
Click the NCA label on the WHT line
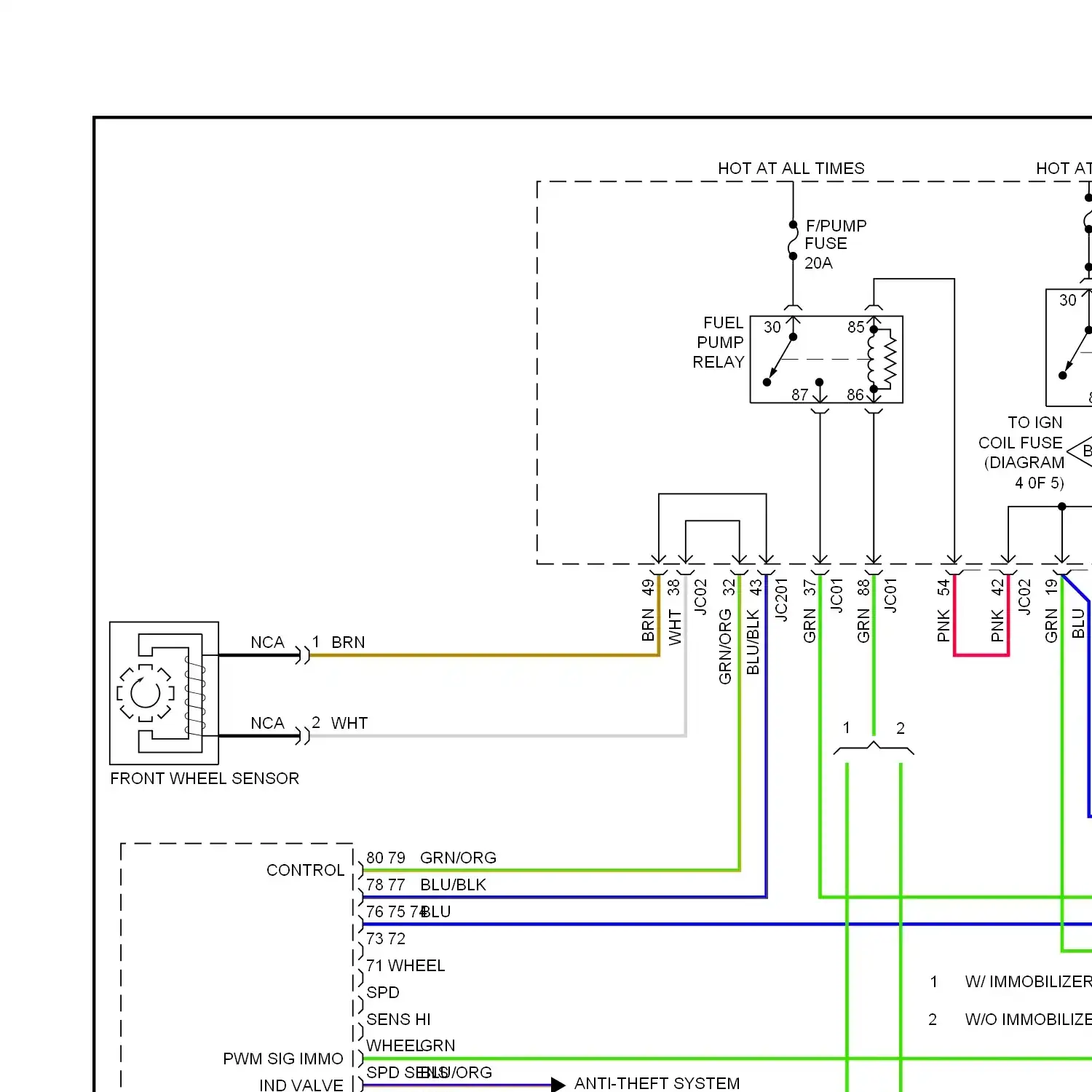click(267, 723)
